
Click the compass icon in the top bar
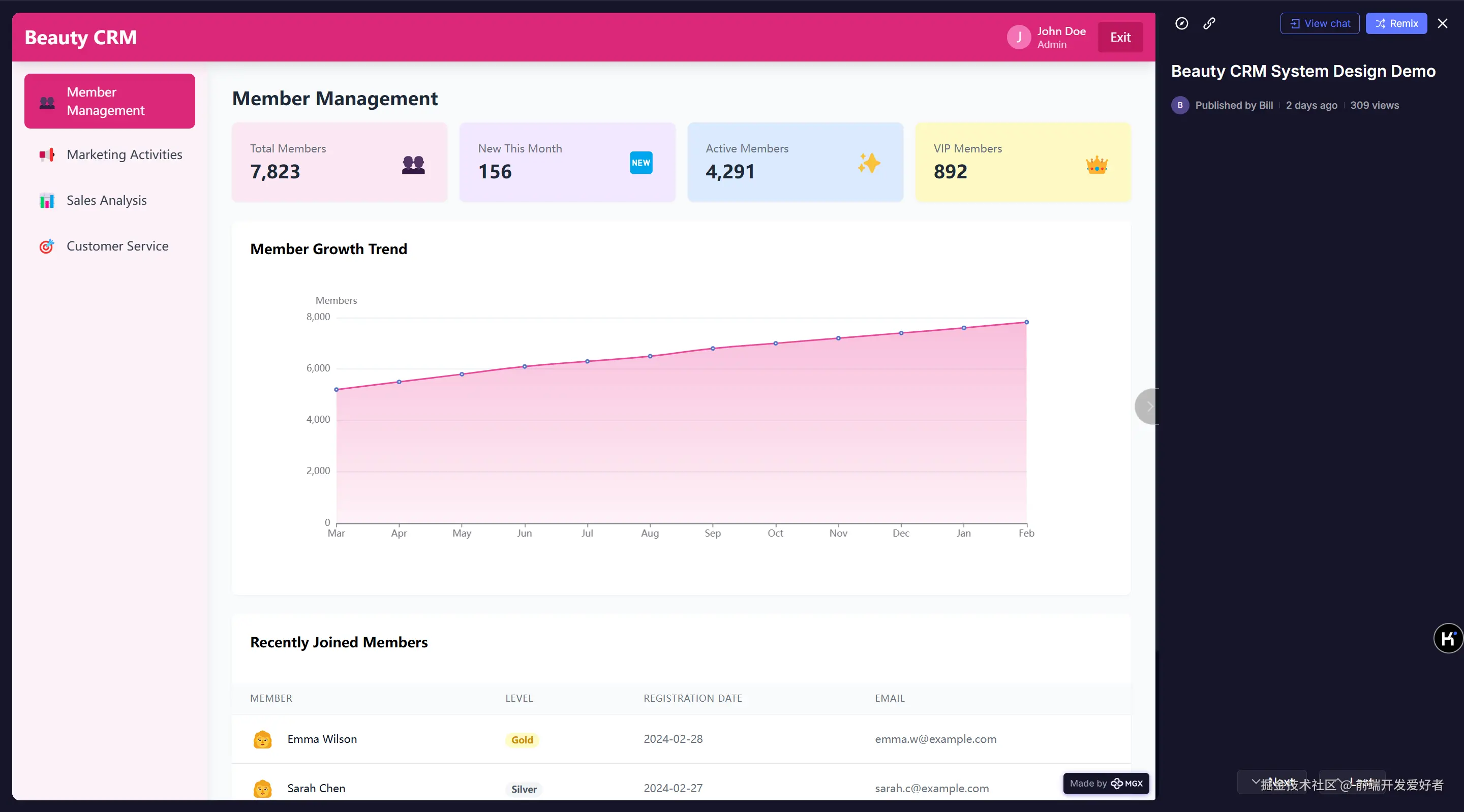point(1181,23)
